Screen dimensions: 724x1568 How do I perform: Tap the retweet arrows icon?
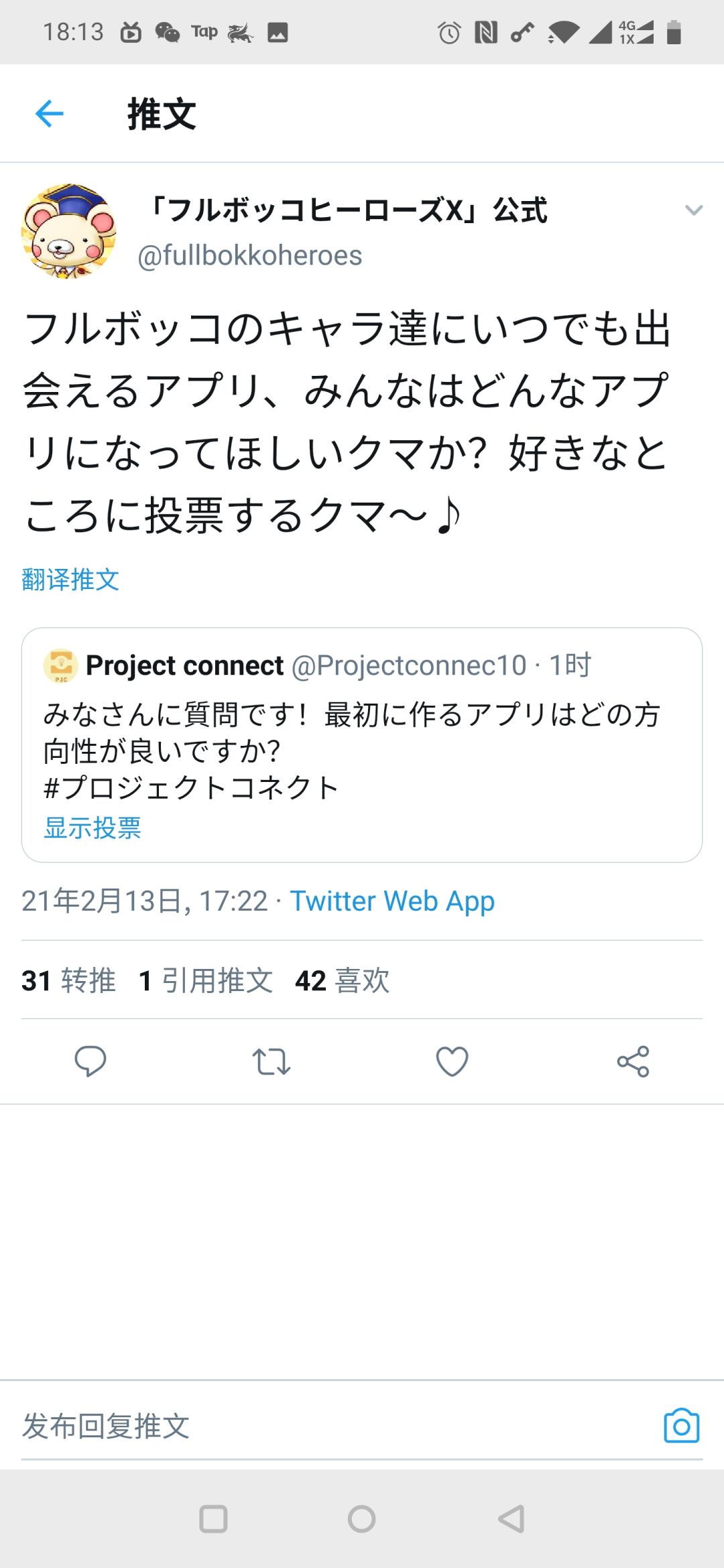(271, 1061)
